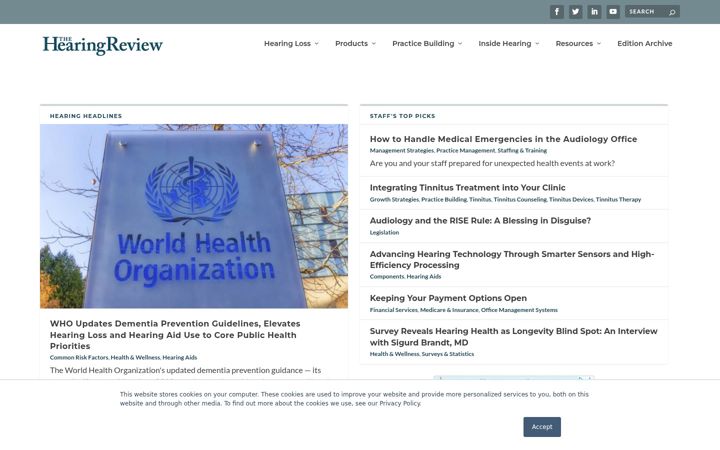Expand the Practice Building dropdown chevron
The height and width of the screenshot is (450, 720).
click(460, 44)
